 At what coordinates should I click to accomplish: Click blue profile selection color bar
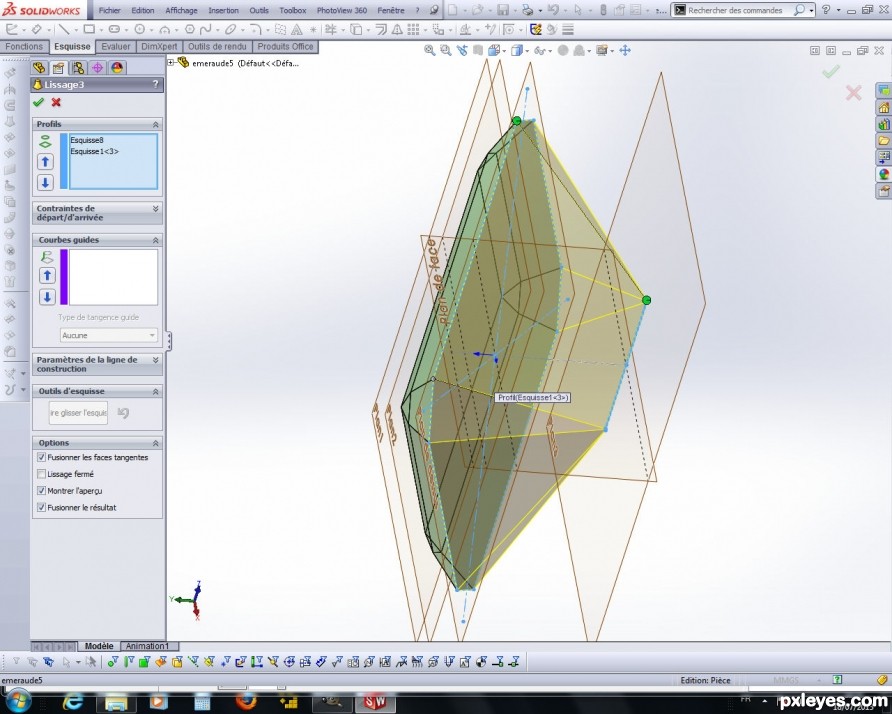pyautogui.click(x=64, y=161)
